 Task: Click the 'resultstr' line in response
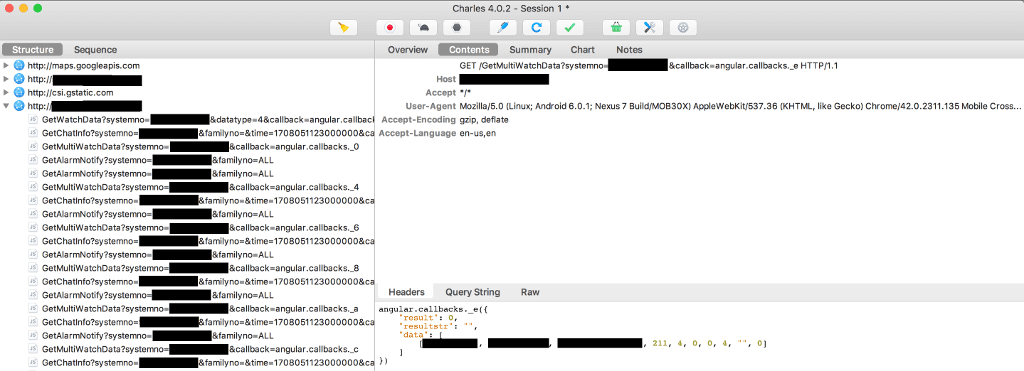click(x=439, y=326)
